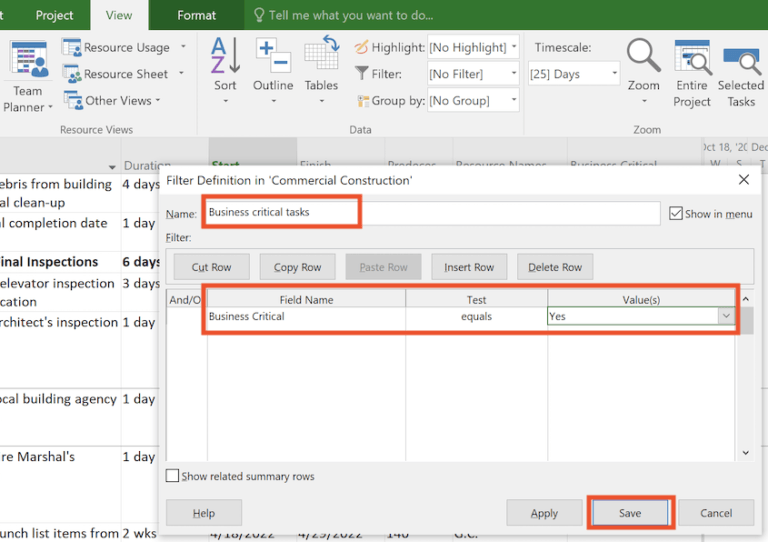Click the Tell me what you want box
Image resolution: width=768 pixels, height=542 pixels.
351,15
